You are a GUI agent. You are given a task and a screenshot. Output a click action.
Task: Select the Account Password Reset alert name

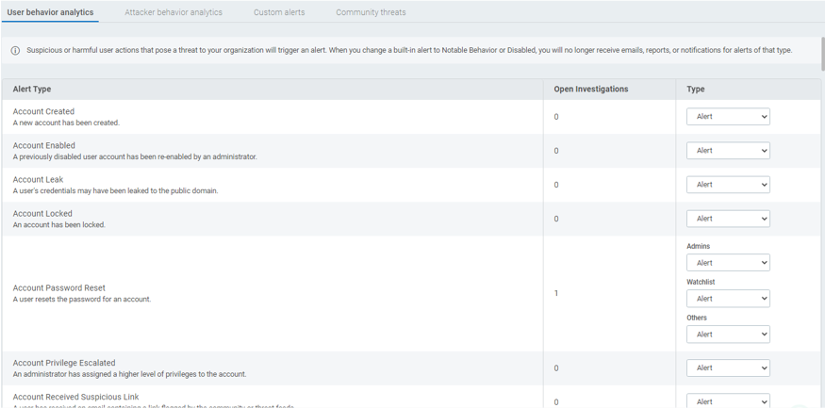pos(59,288)
